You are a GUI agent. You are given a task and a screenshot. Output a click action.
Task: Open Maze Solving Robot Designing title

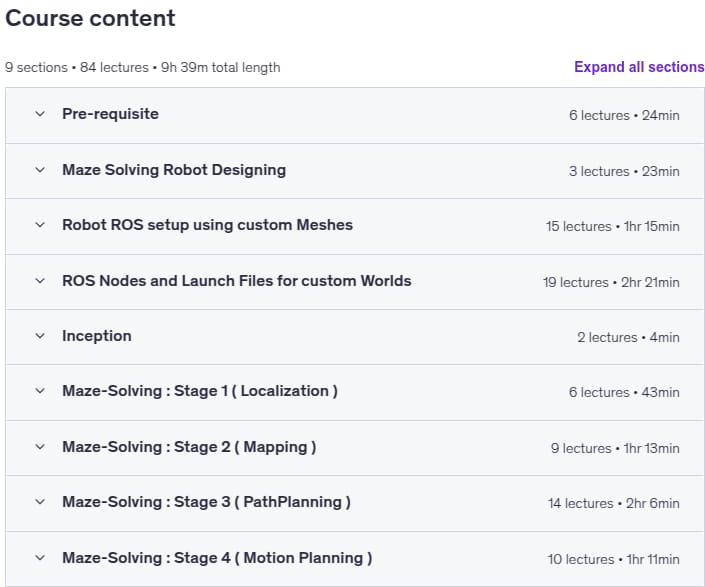tap(174, 170)
